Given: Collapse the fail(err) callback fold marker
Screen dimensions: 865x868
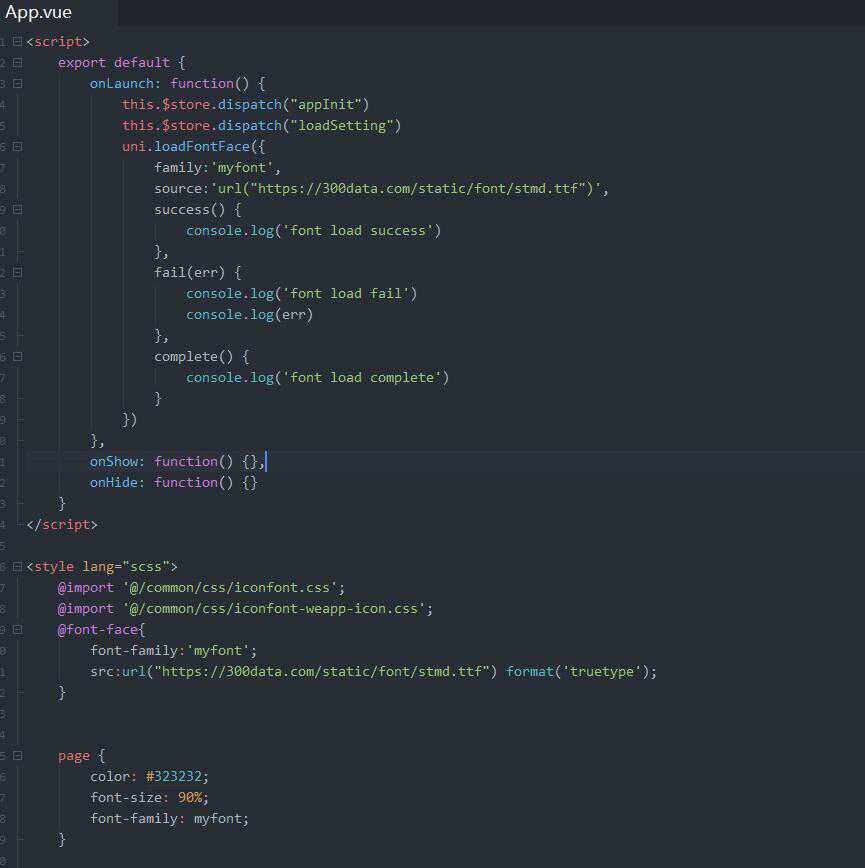Looking at the screenshot, I should tap(17, 272).
